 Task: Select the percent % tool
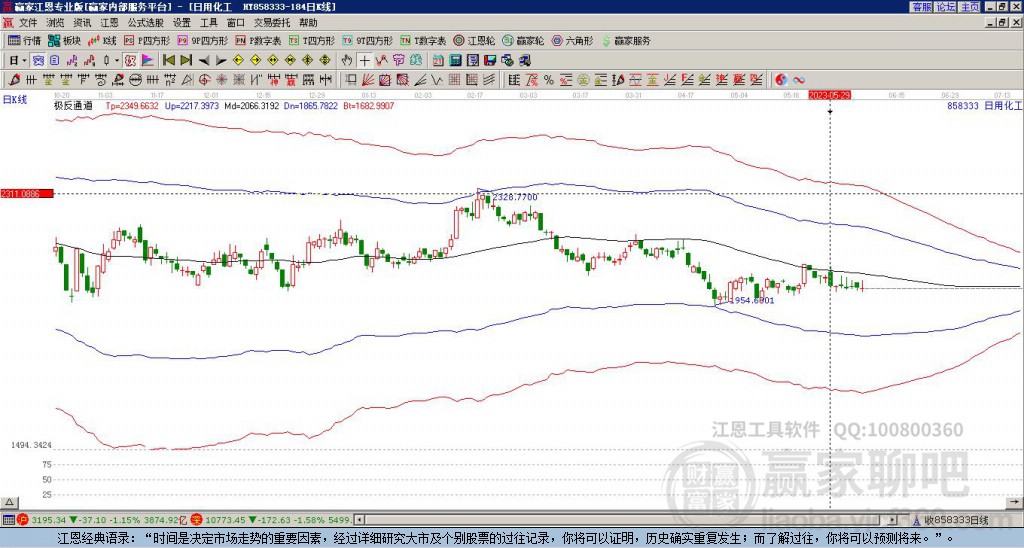coord(549,80)
